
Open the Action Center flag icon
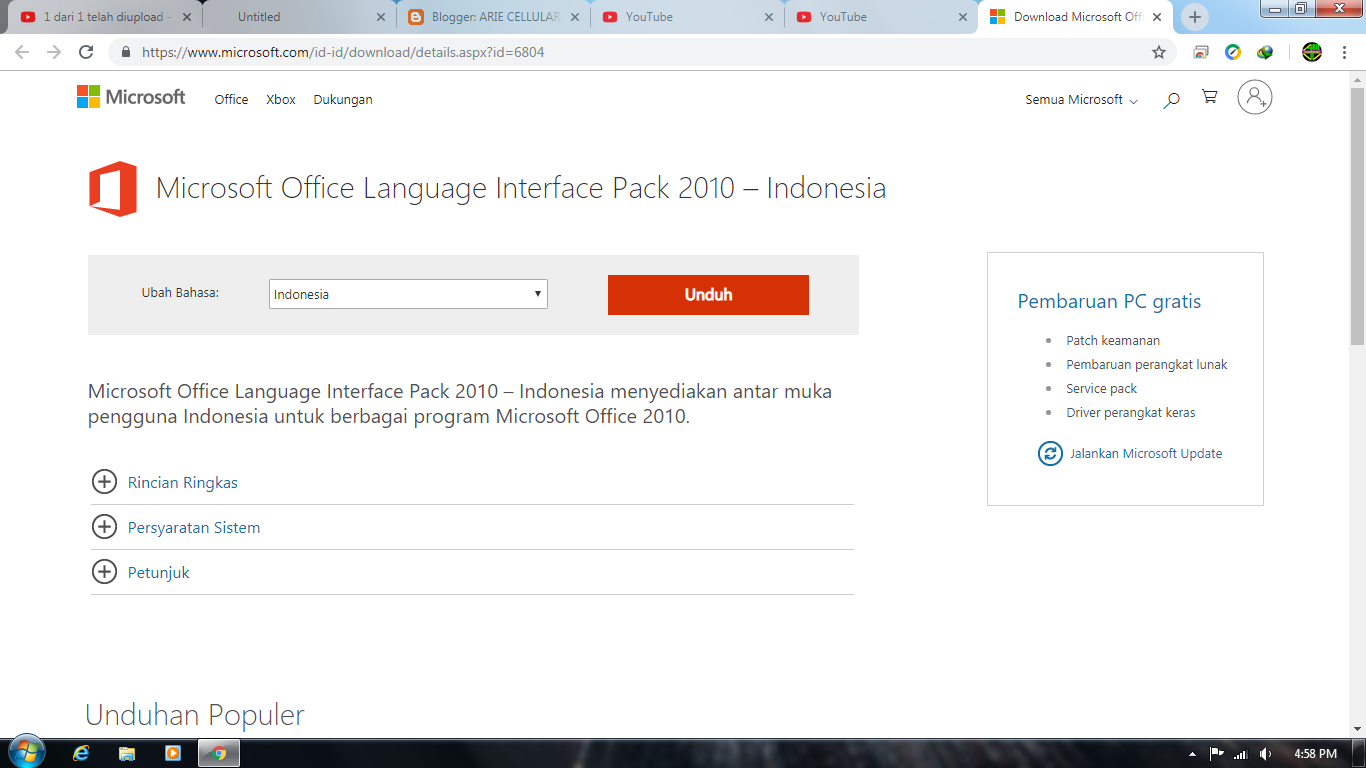1217,753
